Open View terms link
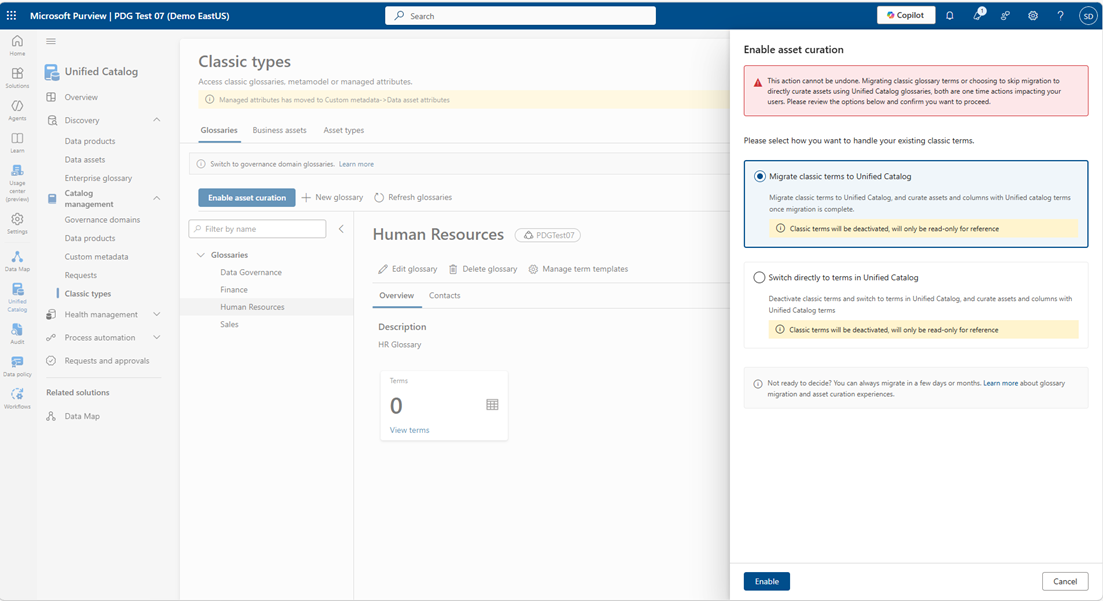This screenshot has width=1103, height=601. pyautogui.click(x=409, y=430)
